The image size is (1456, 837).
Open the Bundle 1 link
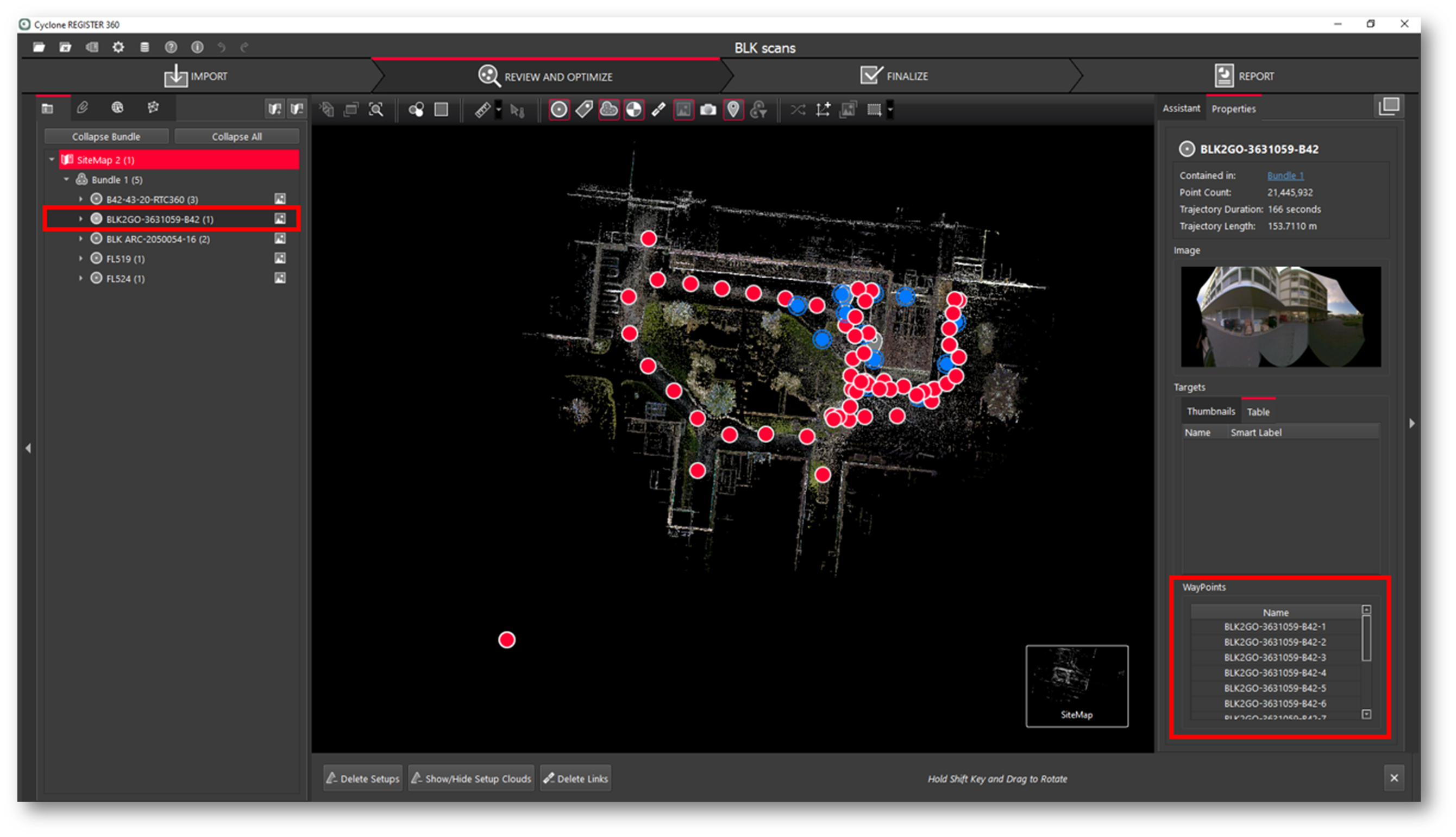click(x=1285, y=175)
